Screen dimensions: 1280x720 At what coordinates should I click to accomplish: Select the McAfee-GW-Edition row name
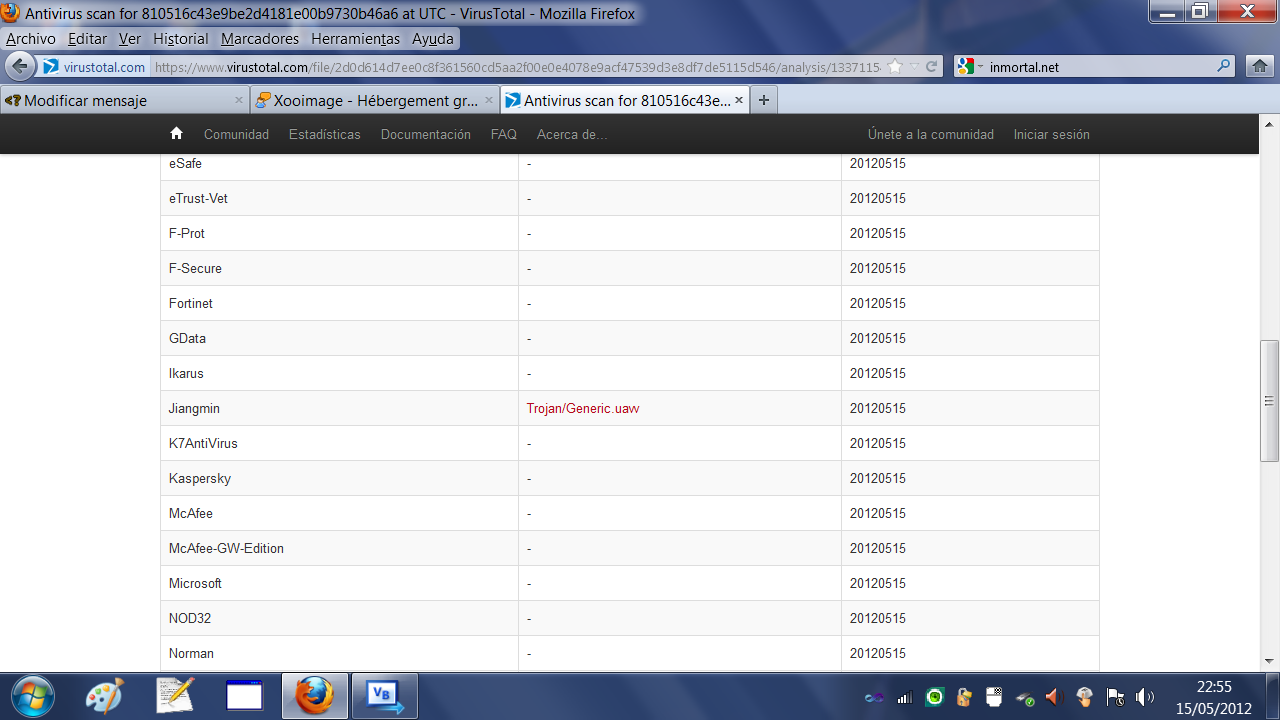[227, 548]
